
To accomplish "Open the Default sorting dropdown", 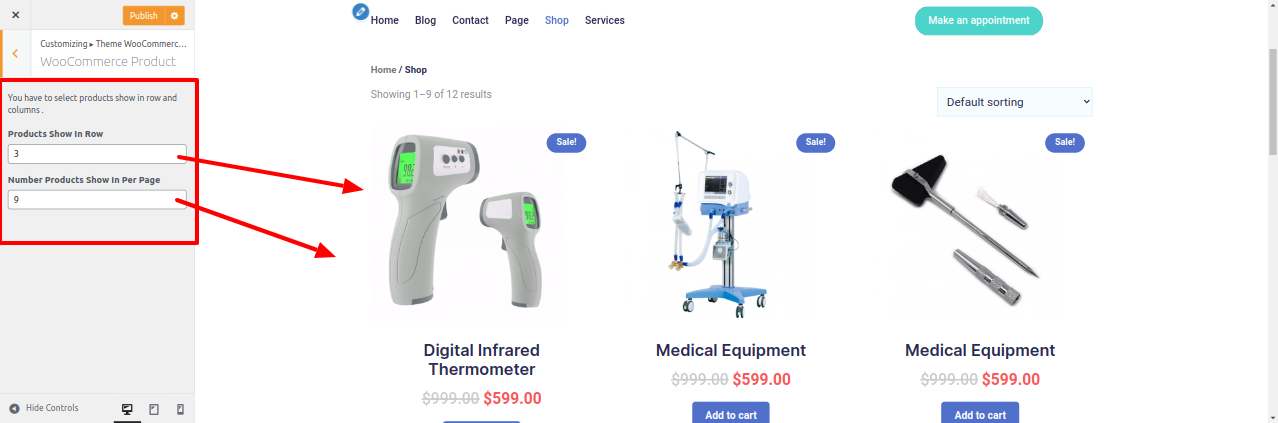I will pos(1014,101).
